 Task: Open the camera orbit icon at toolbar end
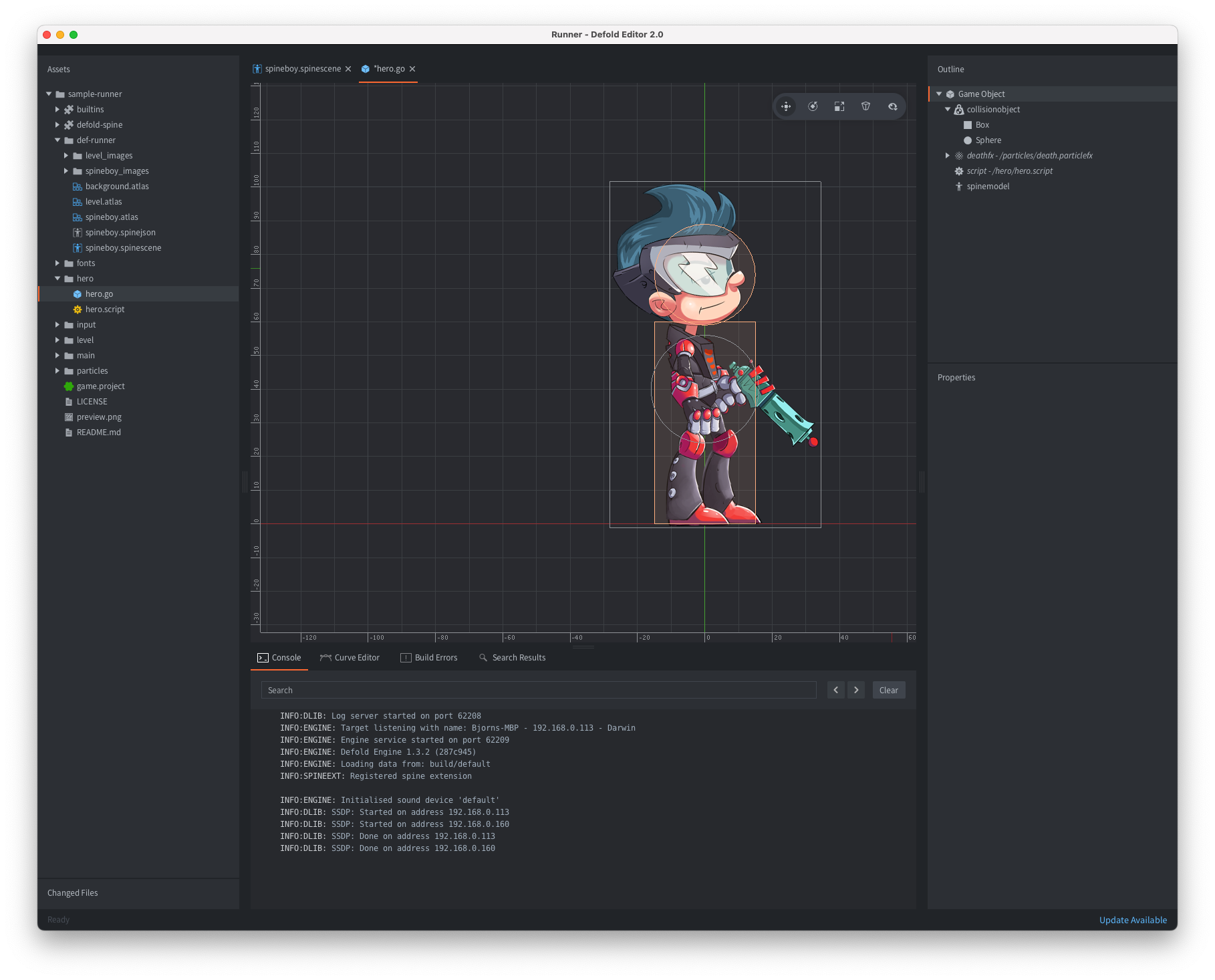[x=893, y=106]
